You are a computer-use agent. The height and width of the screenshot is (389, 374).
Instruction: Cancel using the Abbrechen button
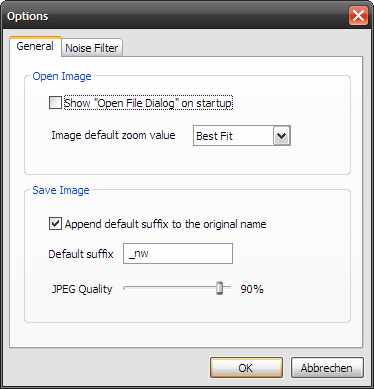327,368
